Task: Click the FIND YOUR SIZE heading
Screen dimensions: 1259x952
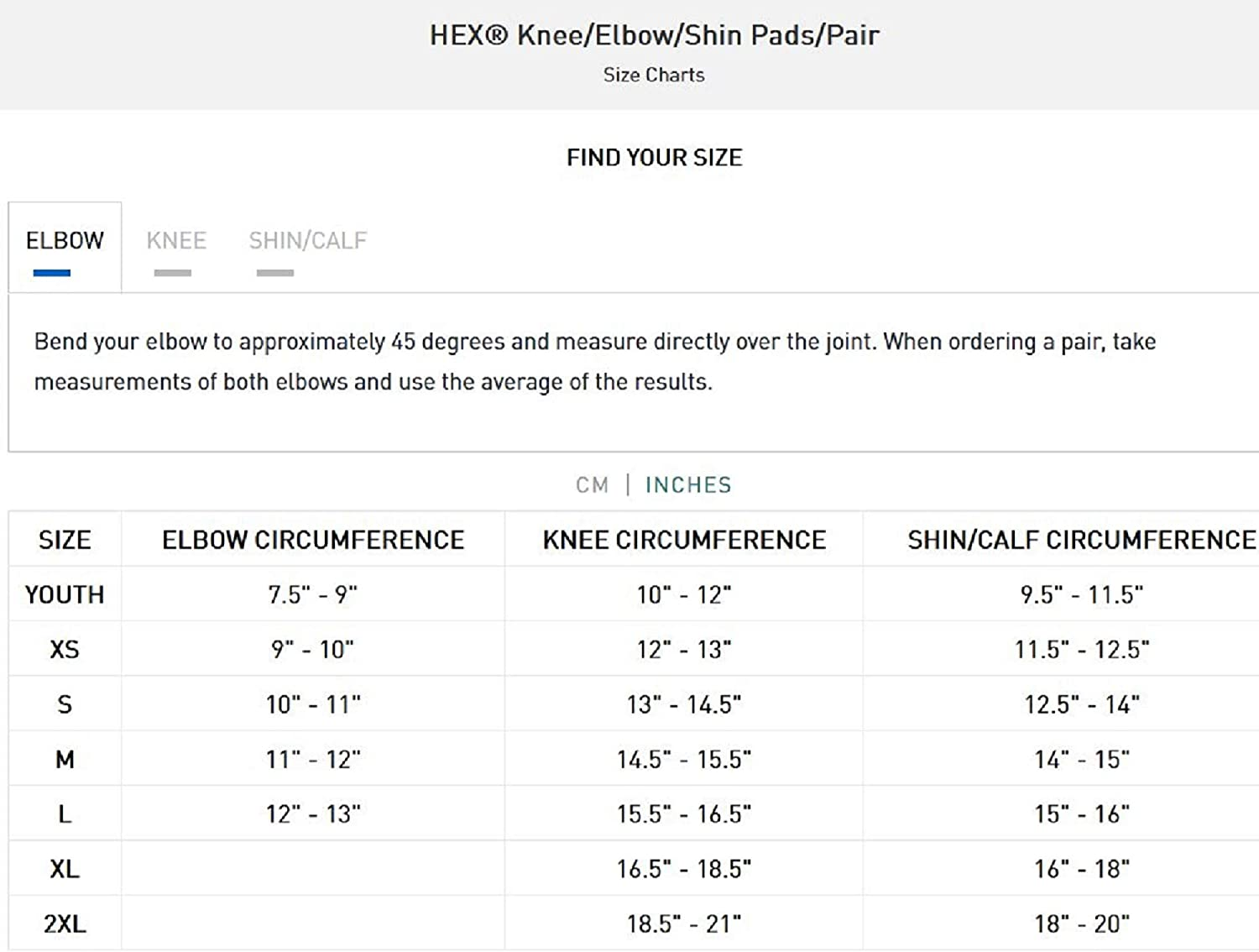Action: (654, 158)
